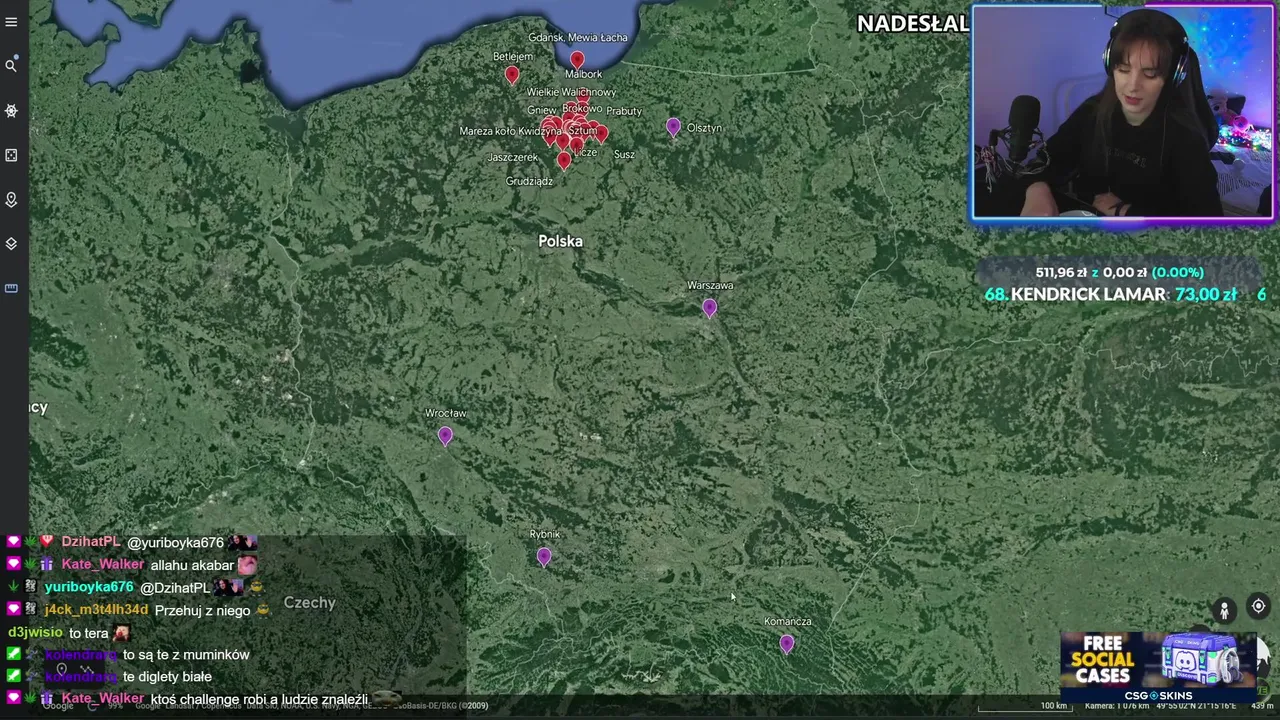
Task: Select the Measure ruler tool
Action: [x=11, y=288]
